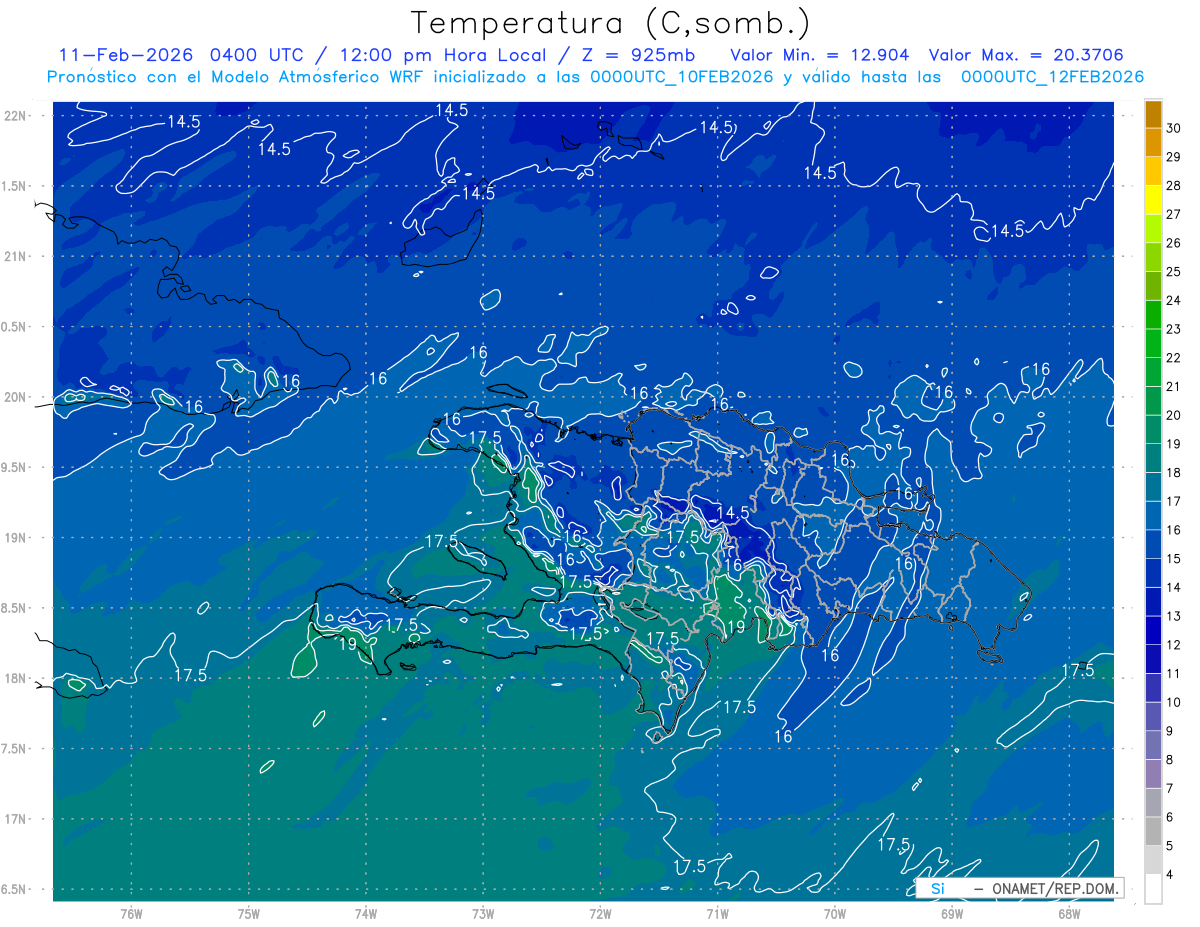Click the "76W" longitude axis label
Image resolution: width=1200 pixels, height=927 pixels.
pyautogui.click(x=131, y=913)
